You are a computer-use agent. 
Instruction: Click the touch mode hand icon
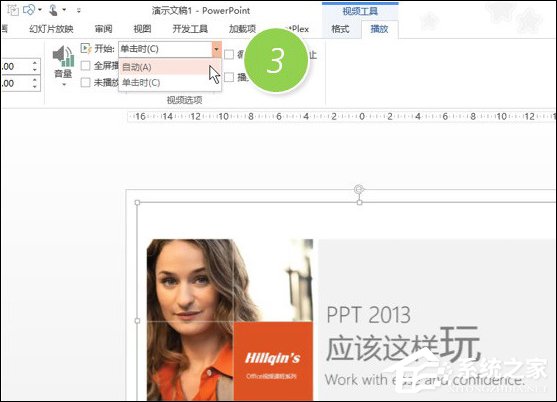point(53,10)
